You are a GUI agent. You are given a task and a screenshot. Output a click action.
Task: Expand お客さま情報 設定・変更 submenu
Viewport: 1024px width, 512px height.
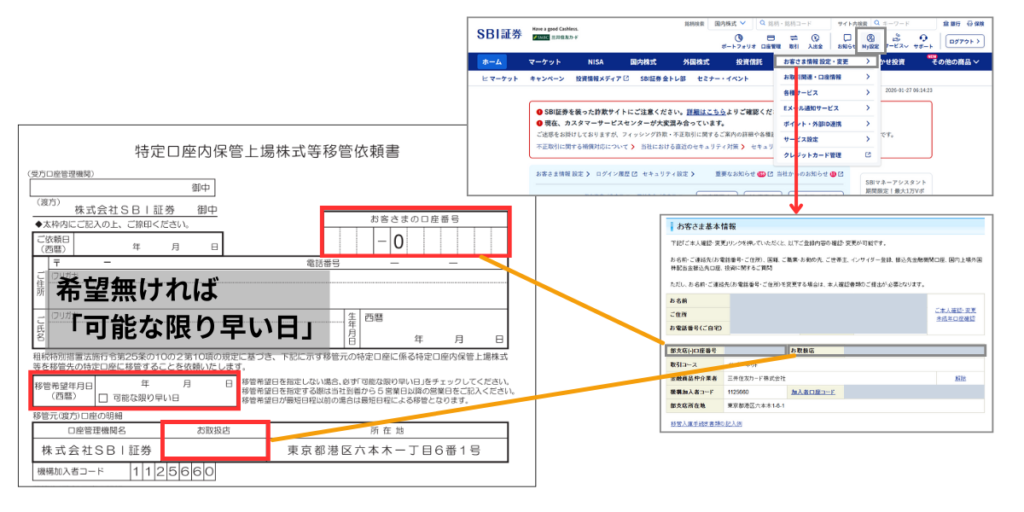coord(827,61)
